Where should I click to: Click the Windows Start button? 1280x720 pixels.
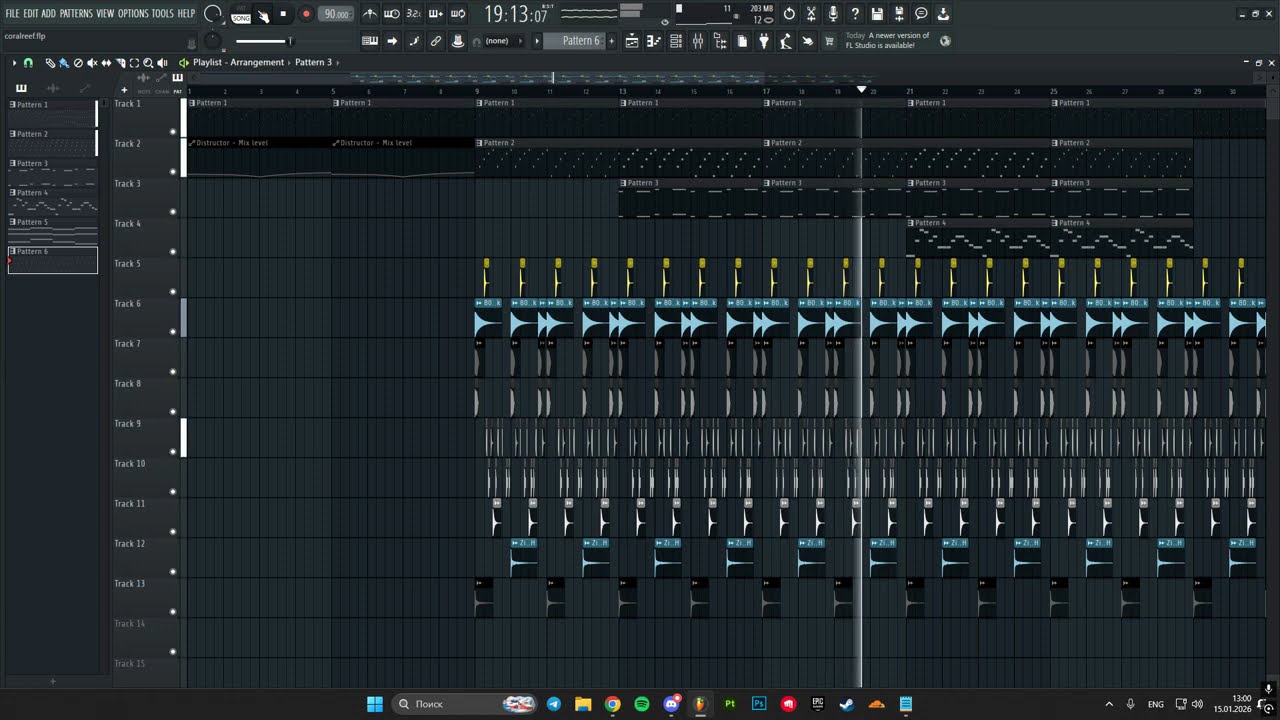(x=375, y=704)
